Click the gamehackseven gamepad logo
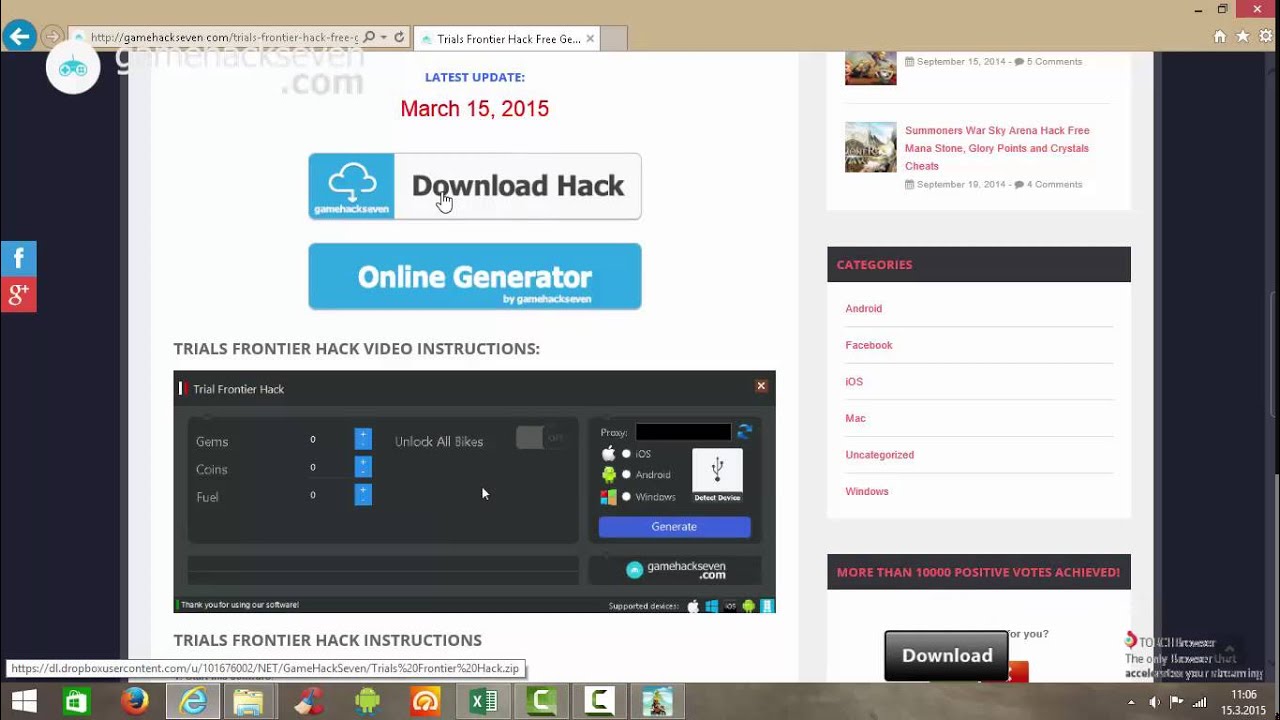Viewport: 1280px width, 720px height. [x=73, y=68]
